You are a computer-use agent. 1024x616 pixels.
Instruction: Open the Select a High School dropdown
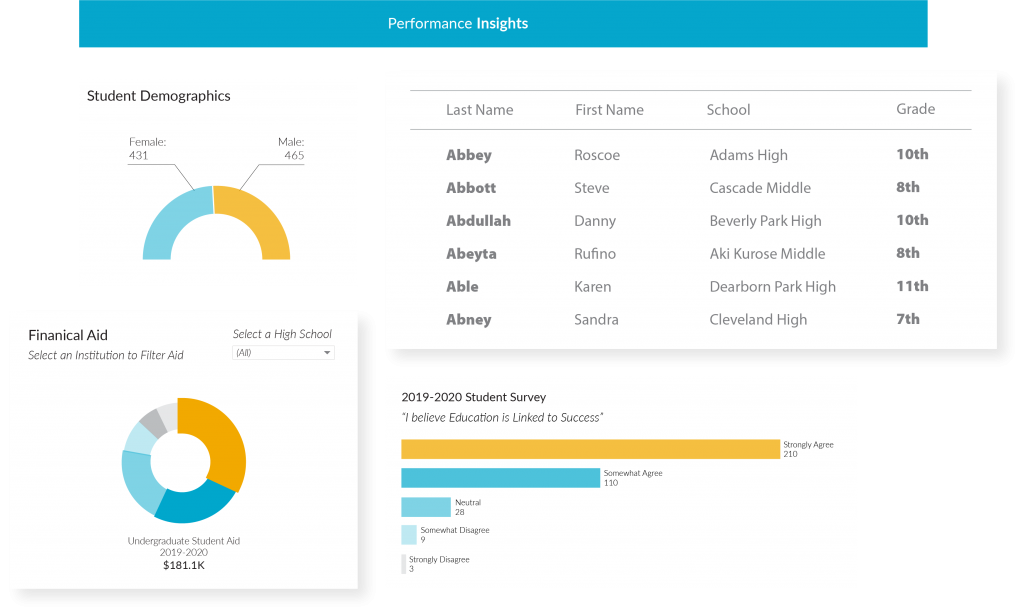tap(283, 353)
